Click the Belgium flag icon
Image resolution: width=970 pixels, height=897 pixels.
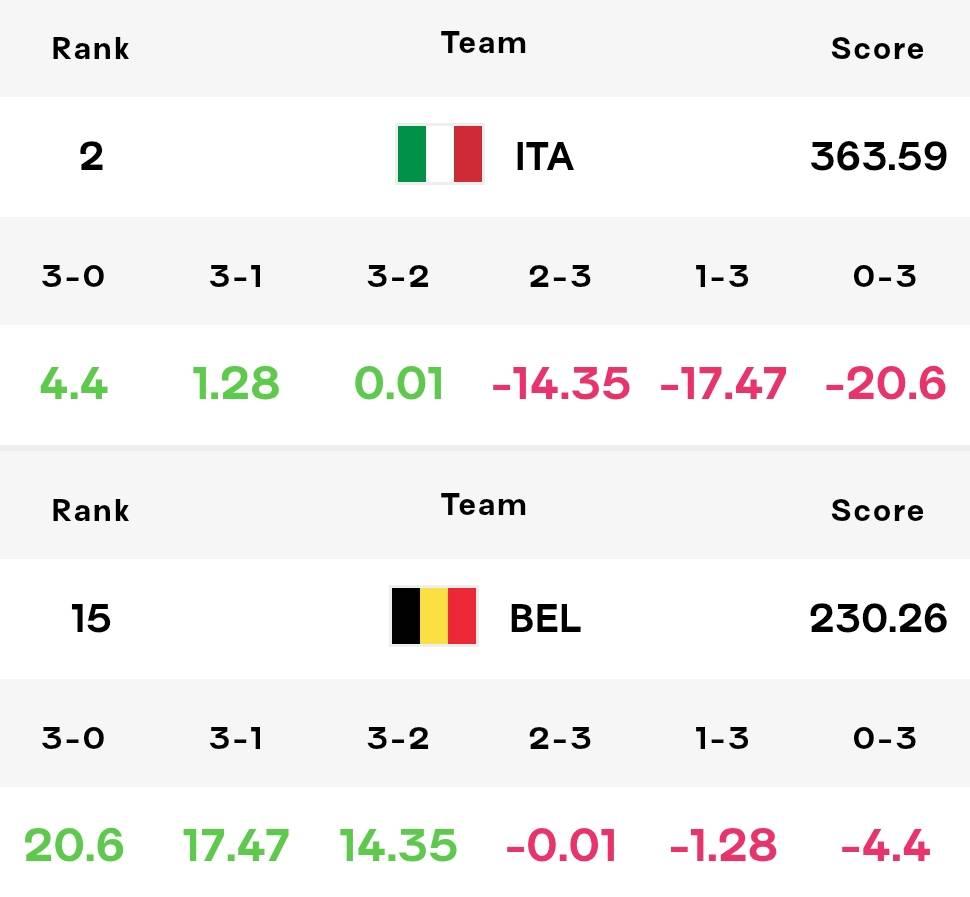pyautogui.click(x=434, y=616)
